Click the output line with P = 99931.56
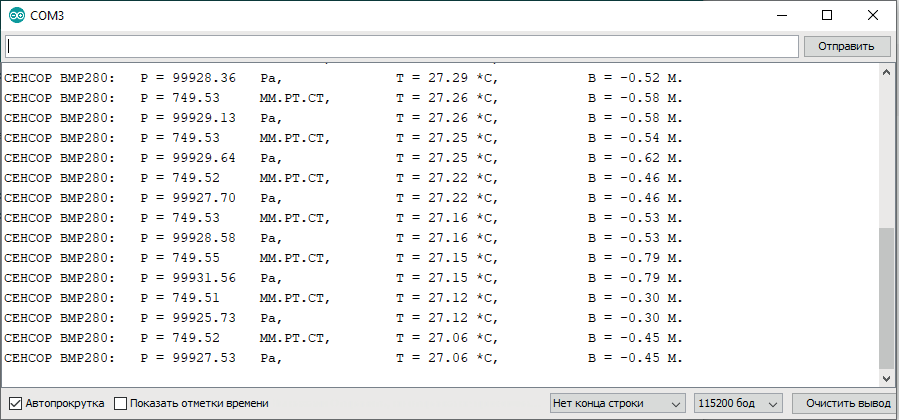The height and width of the screenshot is (420, 899). coord(344,278)
